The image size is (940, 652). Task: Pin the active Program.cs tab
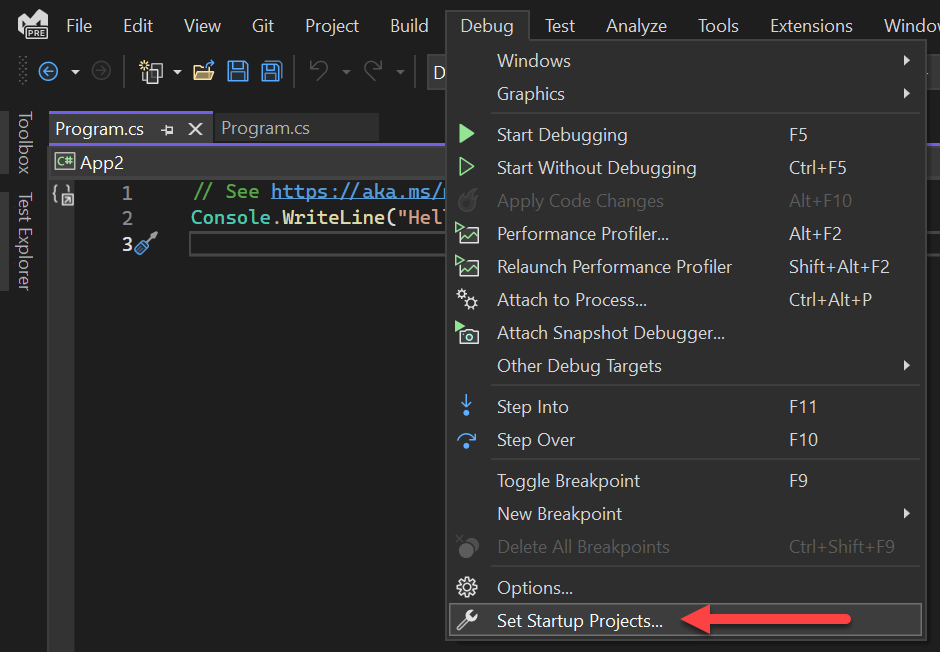pyautogui.click(x=167, y=129)
